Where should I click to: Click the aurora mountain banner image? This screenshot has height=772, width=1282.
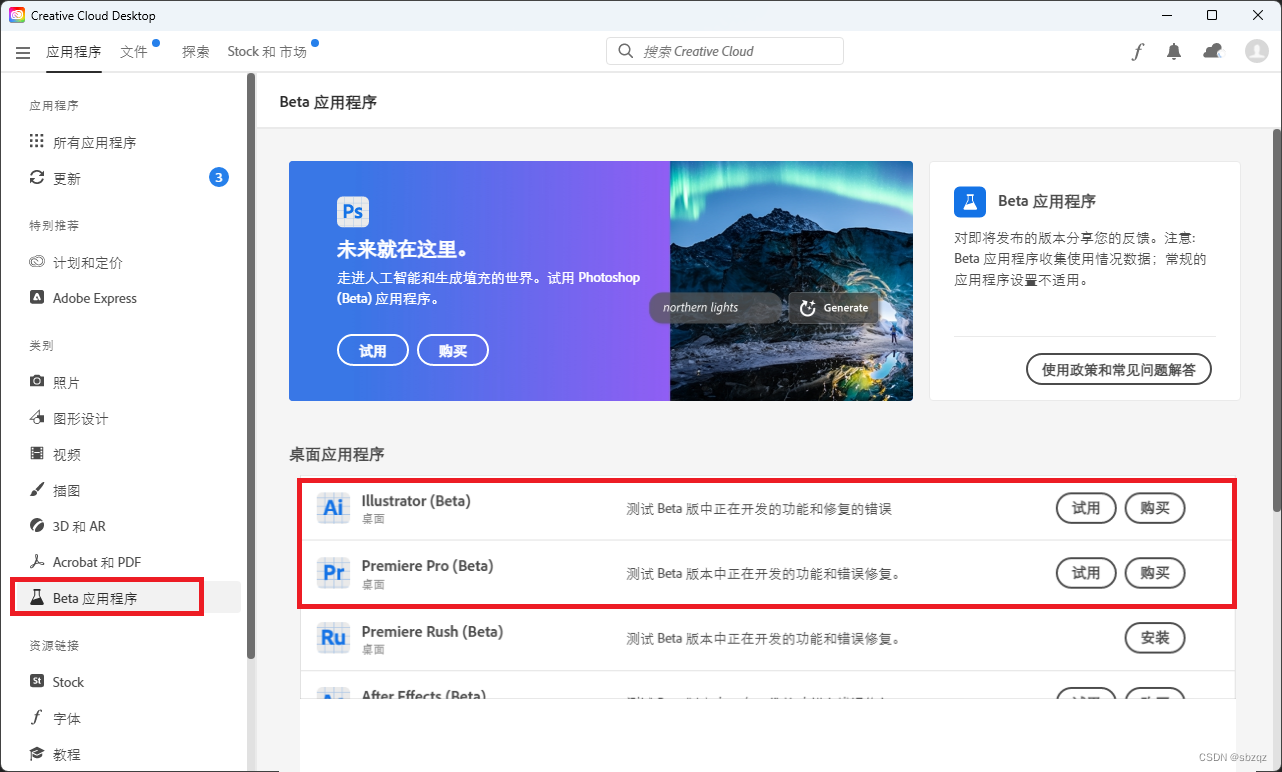791,281
